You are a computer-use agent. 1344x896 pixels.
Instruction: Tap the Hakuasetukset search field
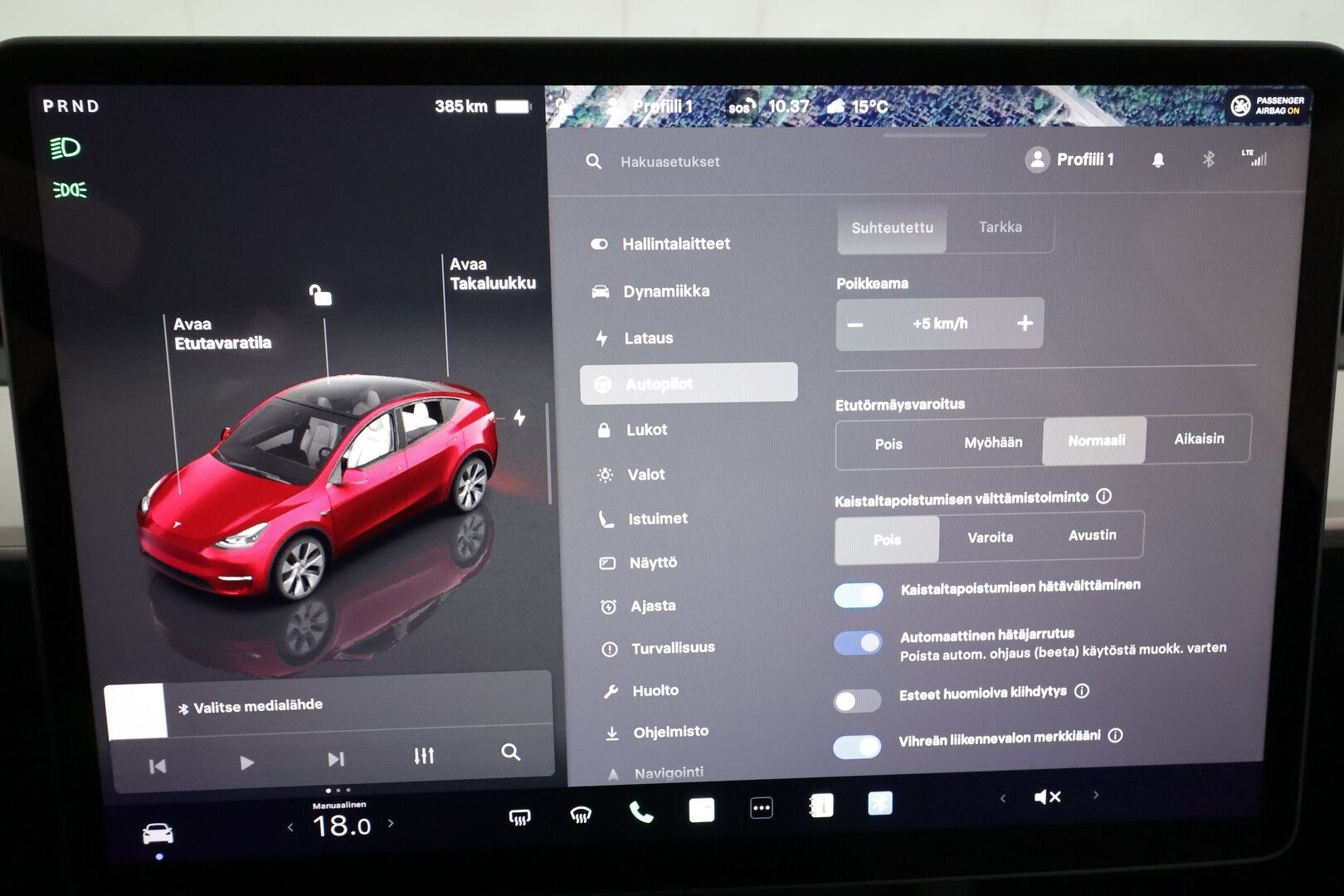pyautogui.click(x=670, y=162)
